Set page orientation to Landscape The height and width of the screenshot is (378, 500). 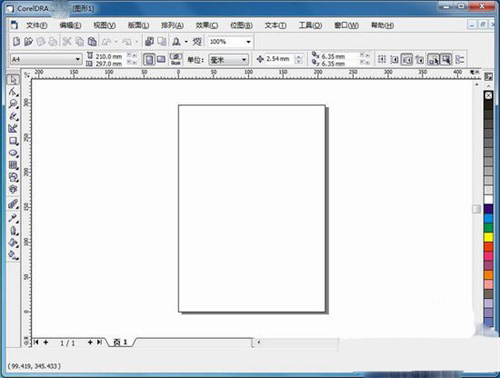pyautogui.click(x=161, y=60)
